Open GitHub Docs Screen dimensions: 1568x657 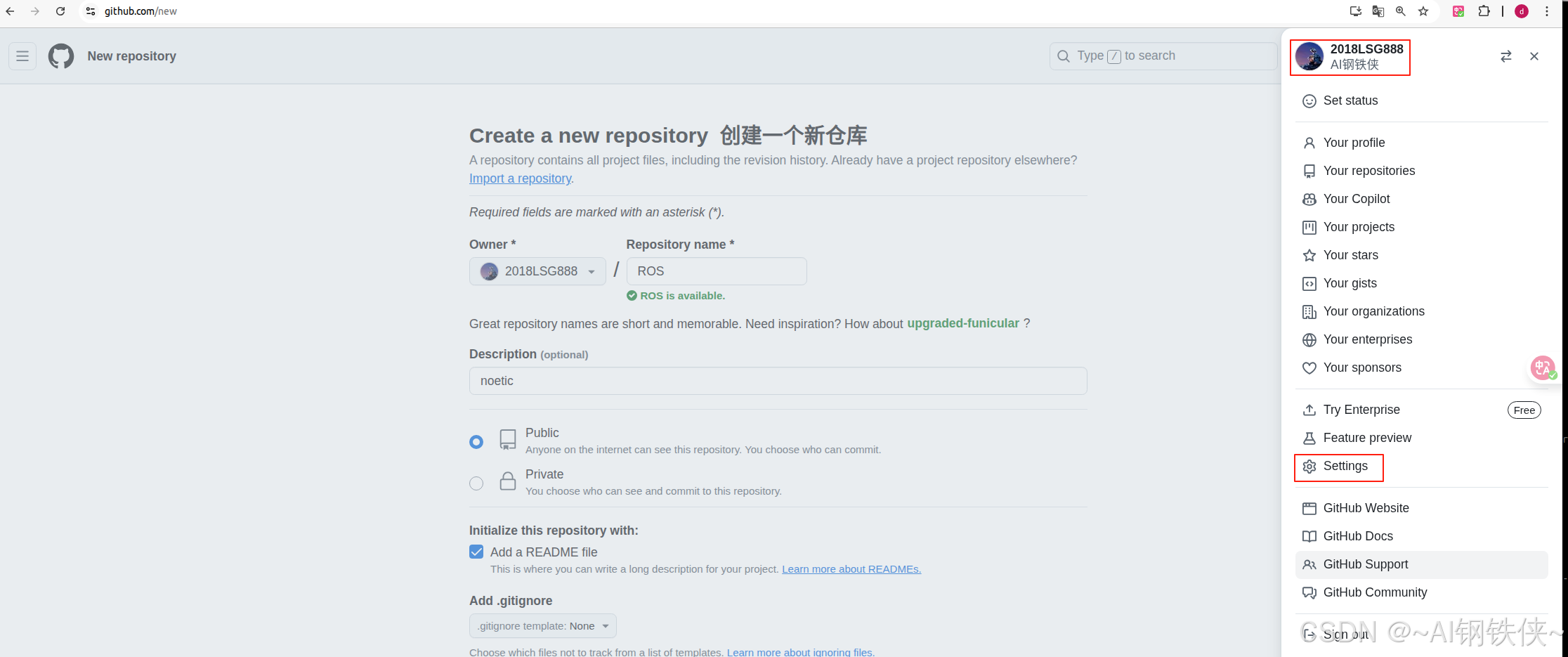[1422, 536]
